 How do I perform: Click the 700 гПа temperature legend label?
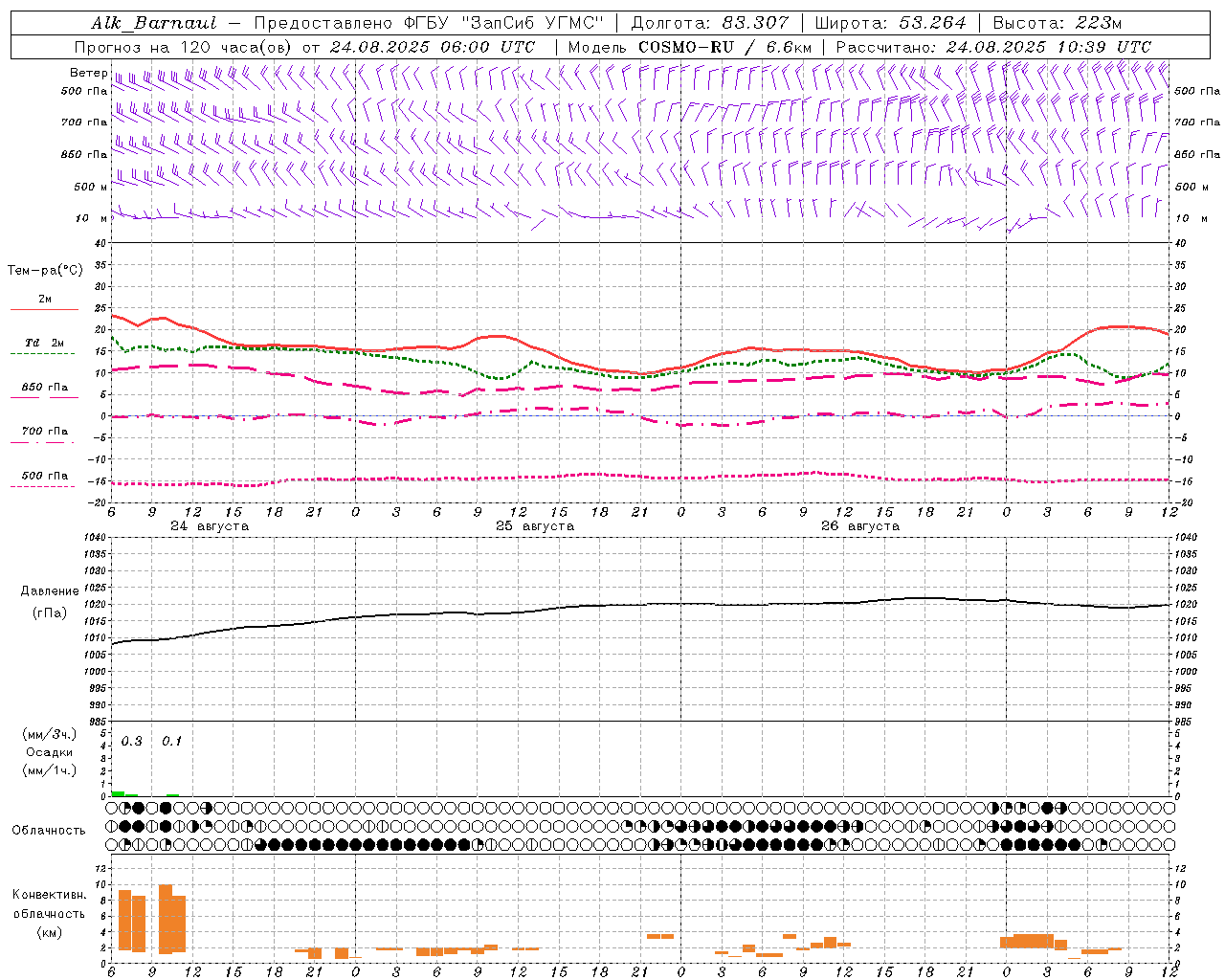pos(45,431)
